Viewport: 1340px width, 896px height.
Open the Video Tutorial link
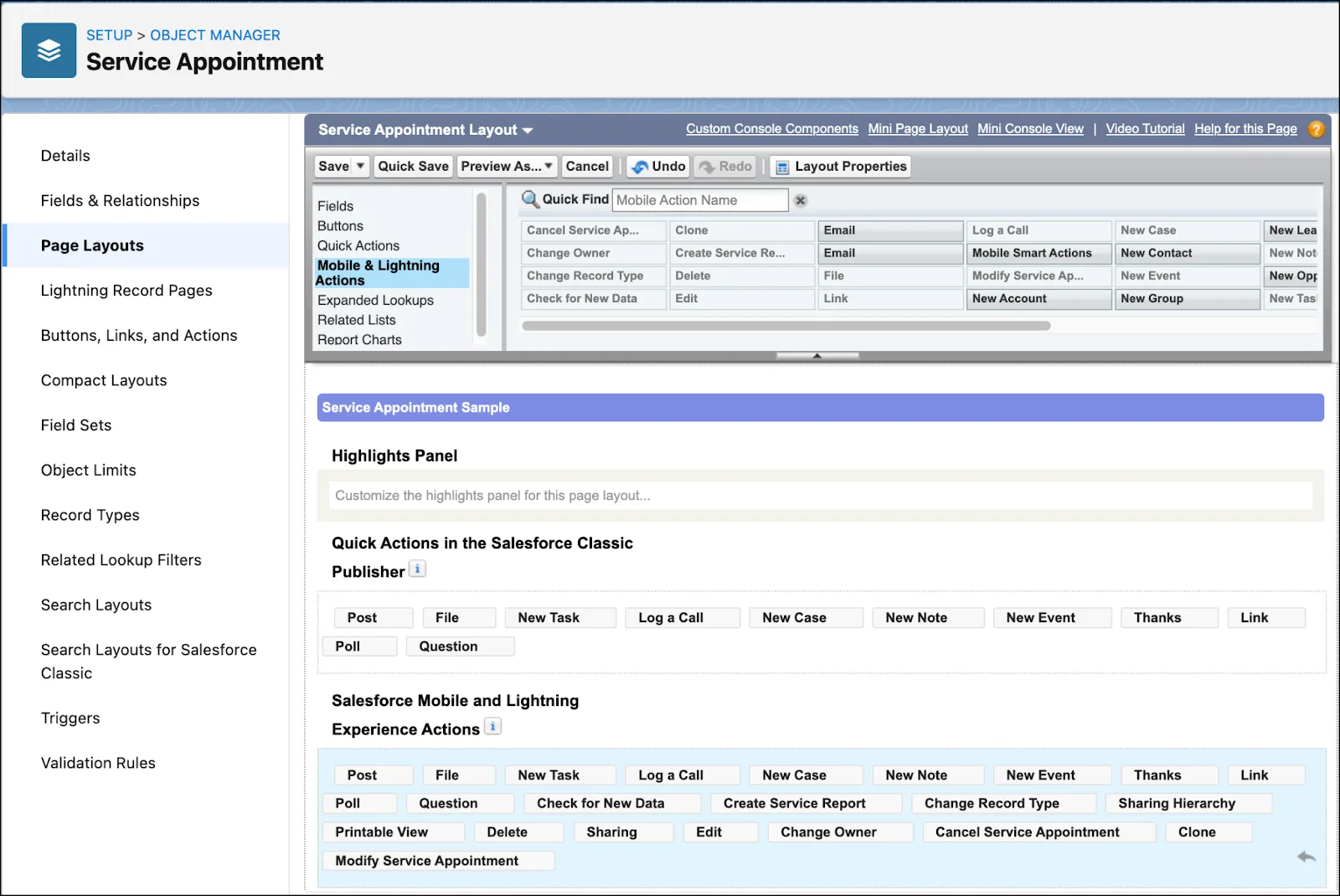(1145, 129)
